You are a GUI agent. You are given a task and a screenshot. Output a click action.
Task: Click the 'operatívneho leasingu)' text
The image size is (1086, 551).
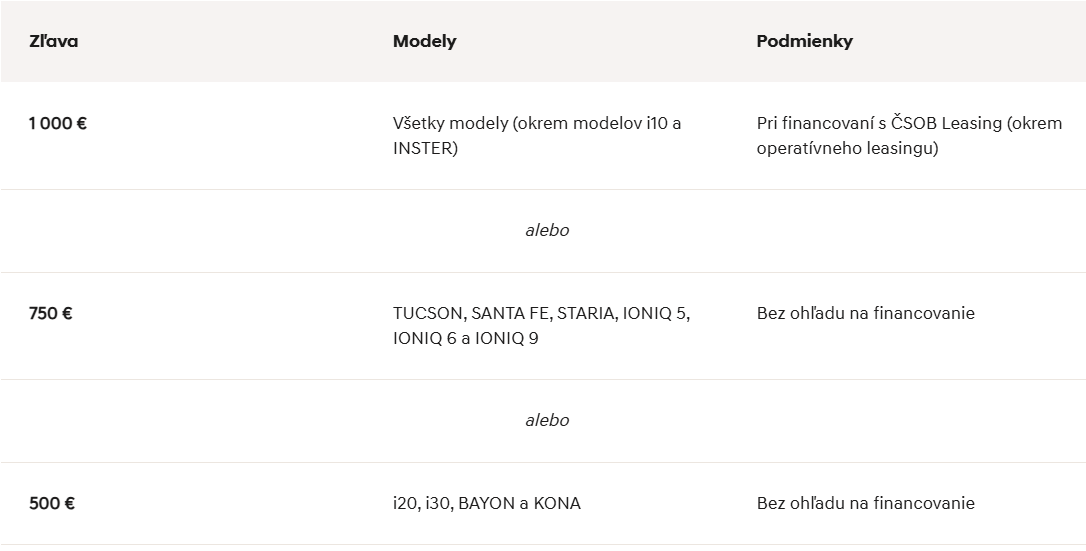(x=847, y=149)
